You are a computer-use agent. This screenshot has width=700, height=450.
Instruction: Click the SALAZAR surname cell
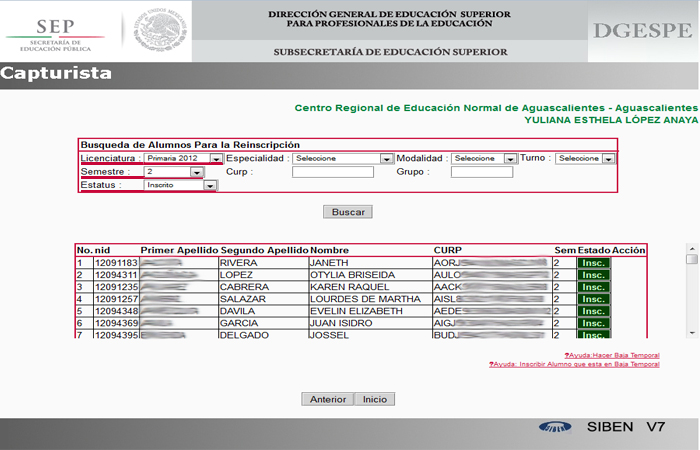pyautogui.click(x=263, y=299)
